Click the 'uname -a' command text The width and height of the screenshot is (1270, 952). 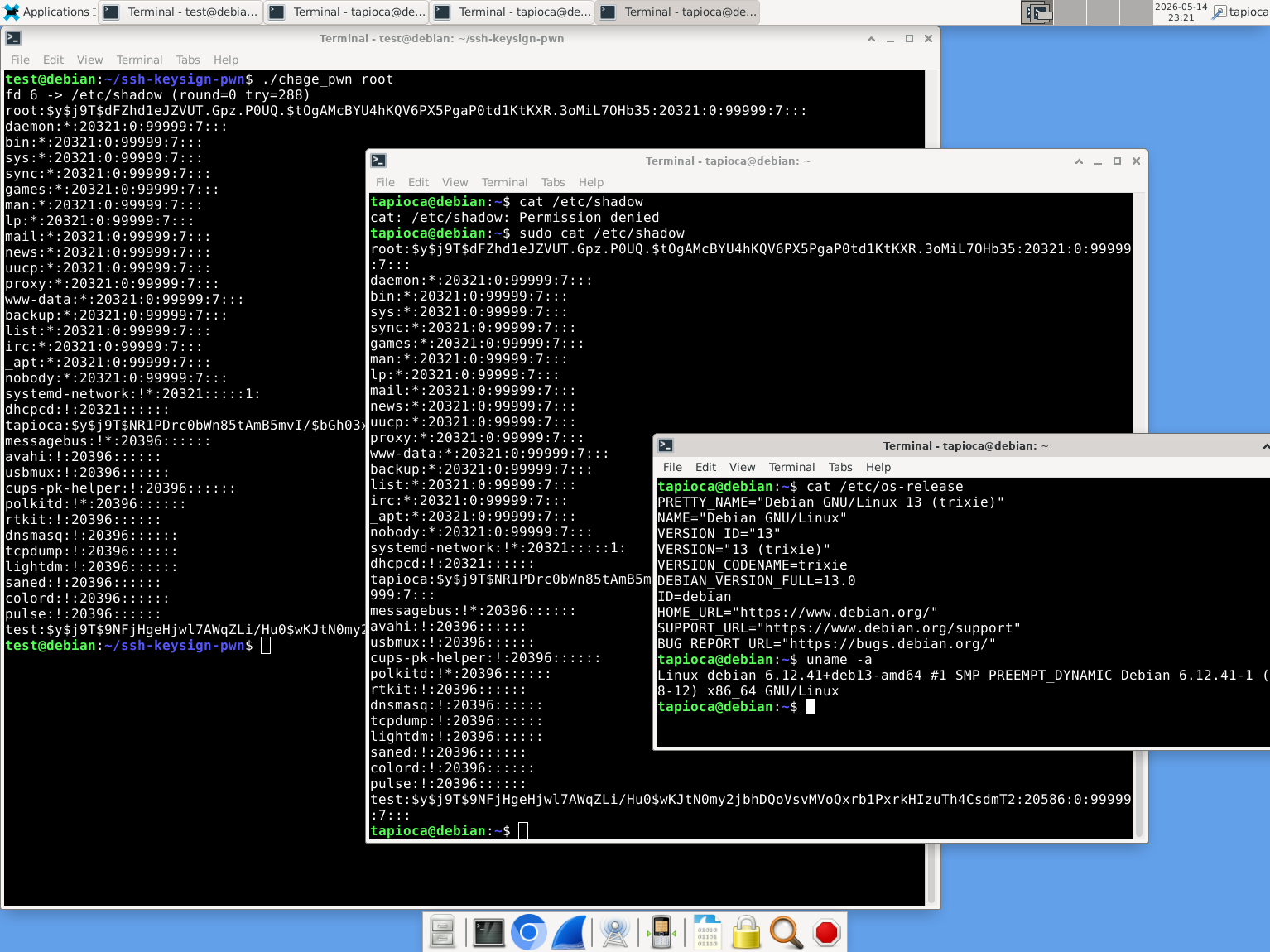click(x=839, y=660)
